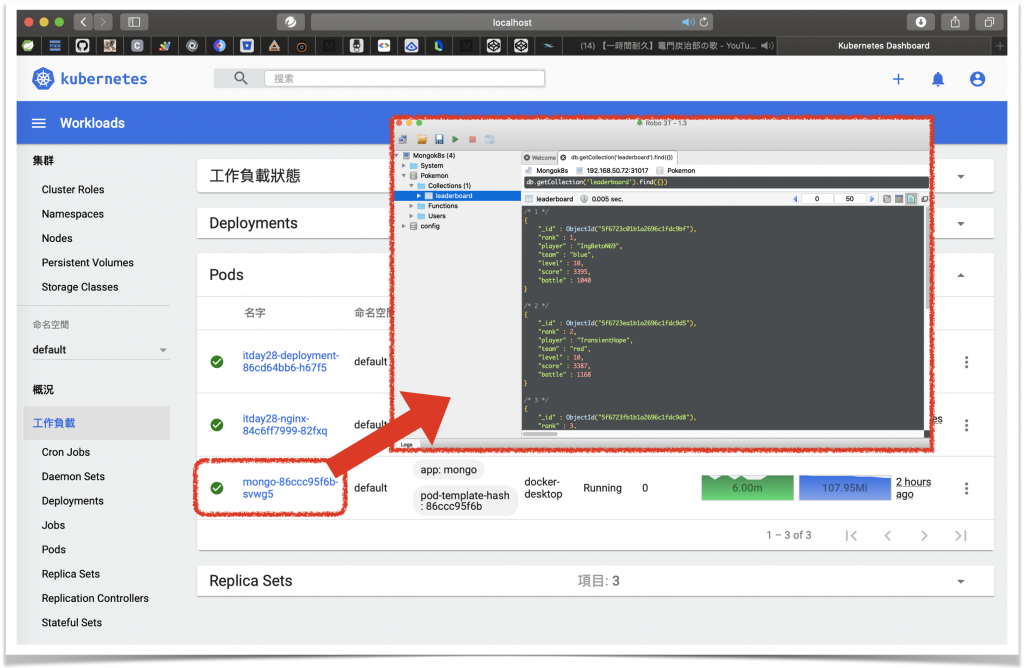Click the Safari back arrow button

tap(83, 22)
